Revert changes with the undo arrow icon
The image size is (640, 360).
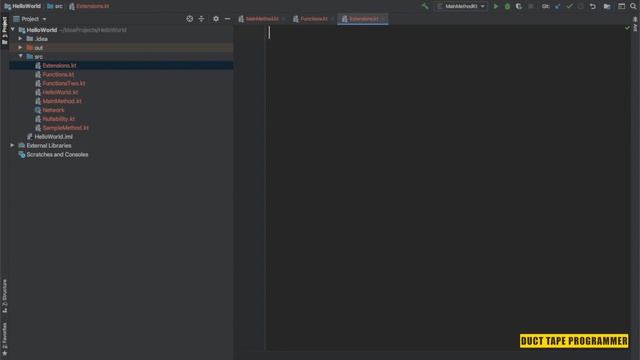pos(593,6)
